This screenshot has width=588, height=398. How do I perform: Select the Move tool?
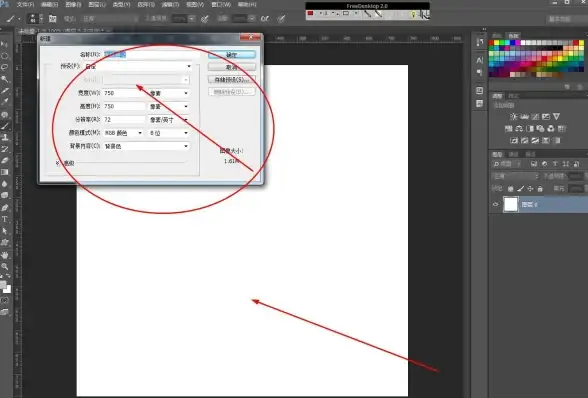click(x=4, y=44)
